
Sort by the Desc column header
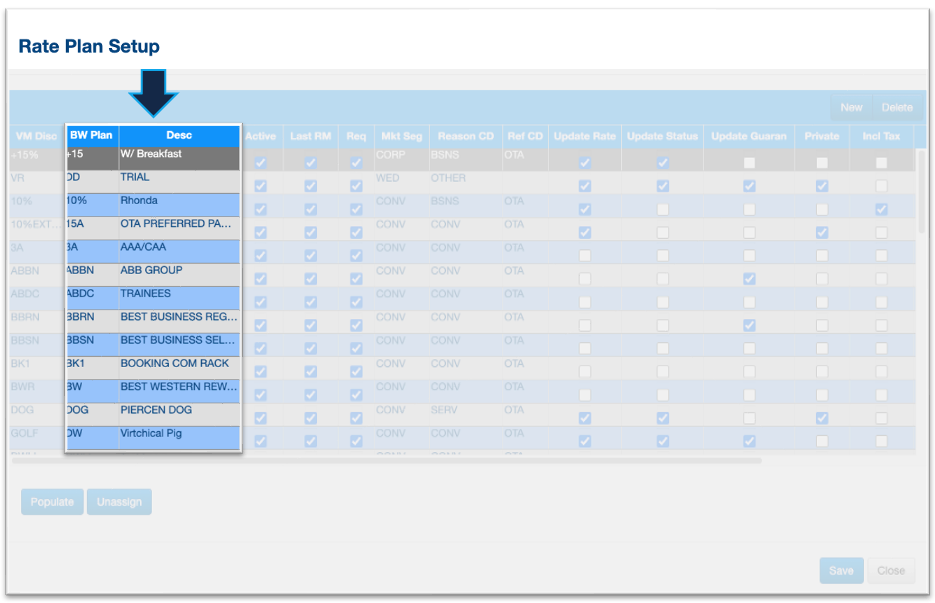tap(179, 135)
